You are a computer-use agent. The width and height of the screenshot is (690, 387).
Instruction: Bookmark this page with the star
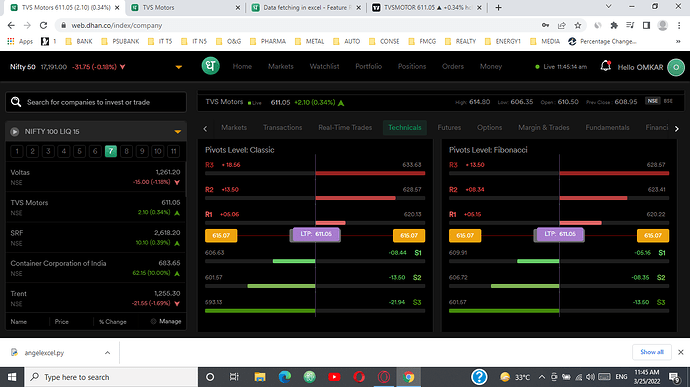[x=578, y=26]
